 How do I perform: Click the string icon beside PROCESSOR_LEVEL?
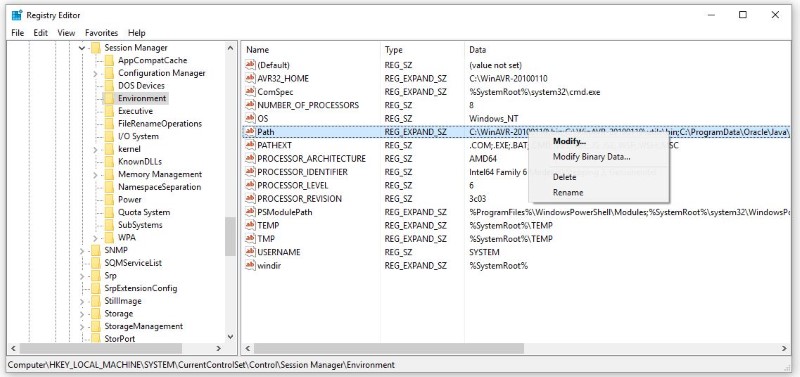(250, 185)
